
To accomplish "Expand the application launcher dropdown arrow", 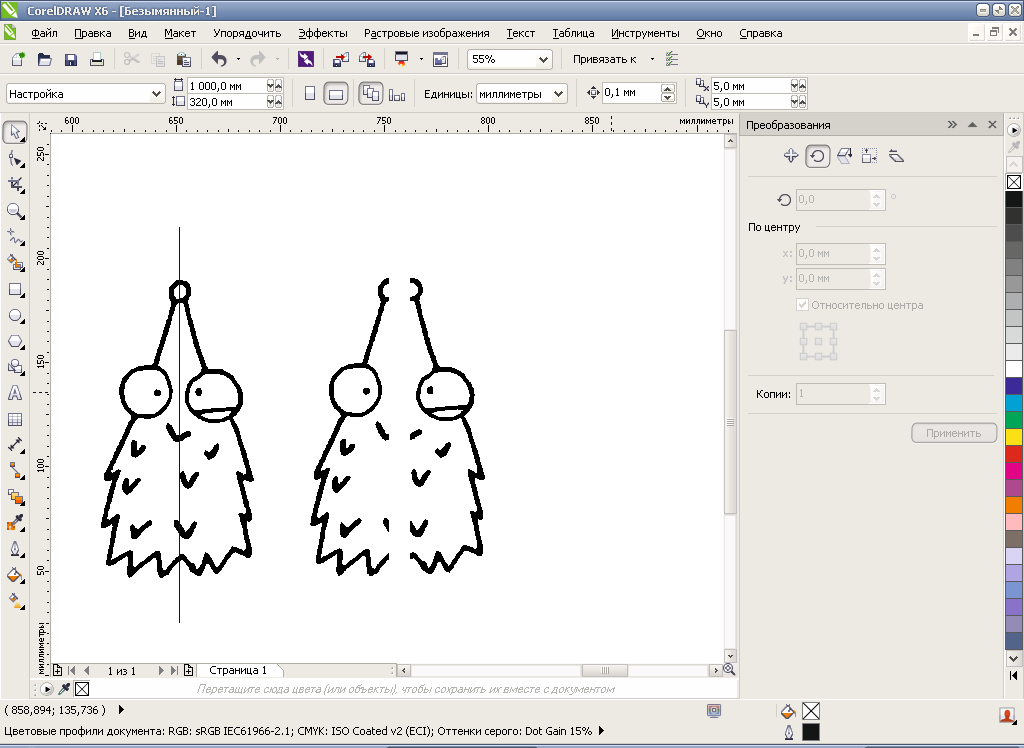I will (x=421, y=59).
